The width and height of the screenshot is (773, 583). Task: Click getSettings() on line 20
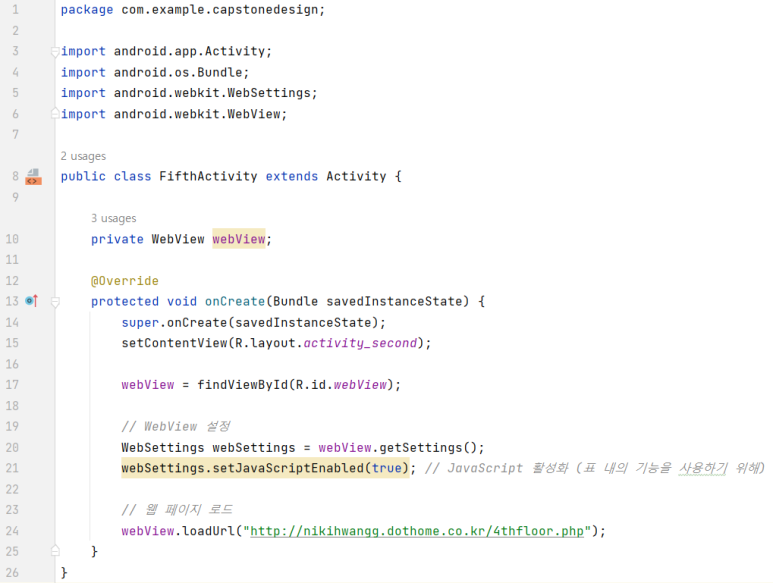pos(428,447)
